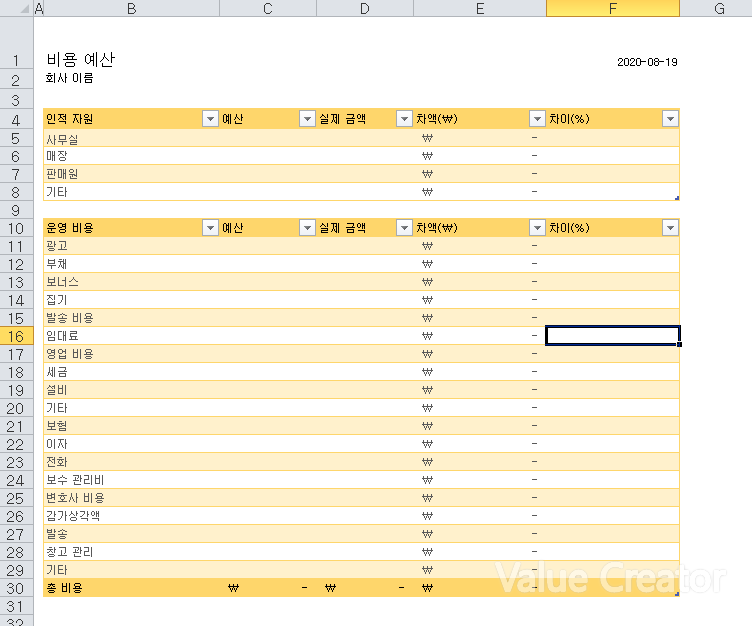Open 실제 금액 filter dropdown in row 10
This screenshot has width=752, height=626.
(404, 227)
